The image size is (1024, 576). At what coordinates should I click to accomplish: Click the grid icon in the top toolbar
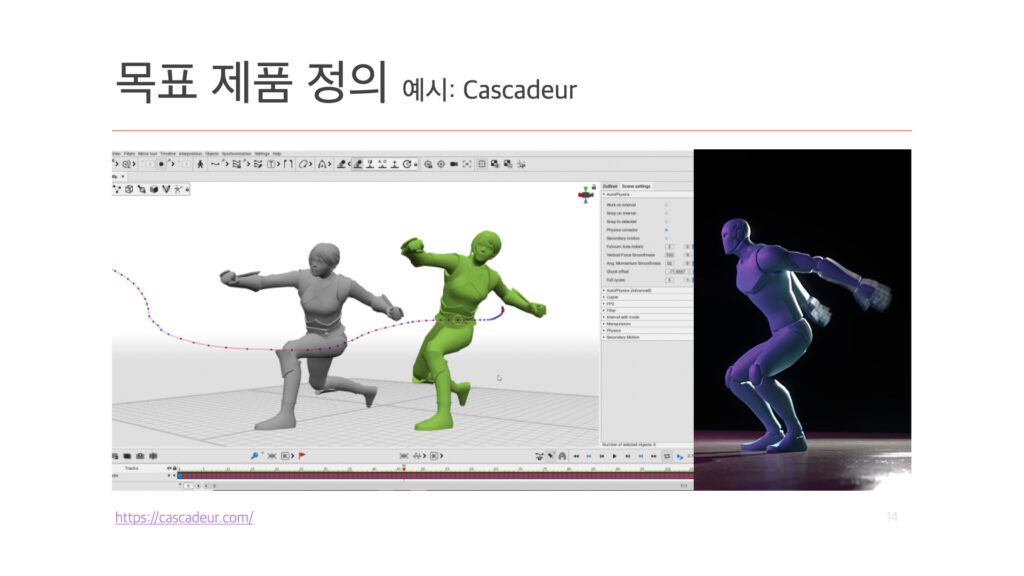pyautogui.click(x=482, y=164)
